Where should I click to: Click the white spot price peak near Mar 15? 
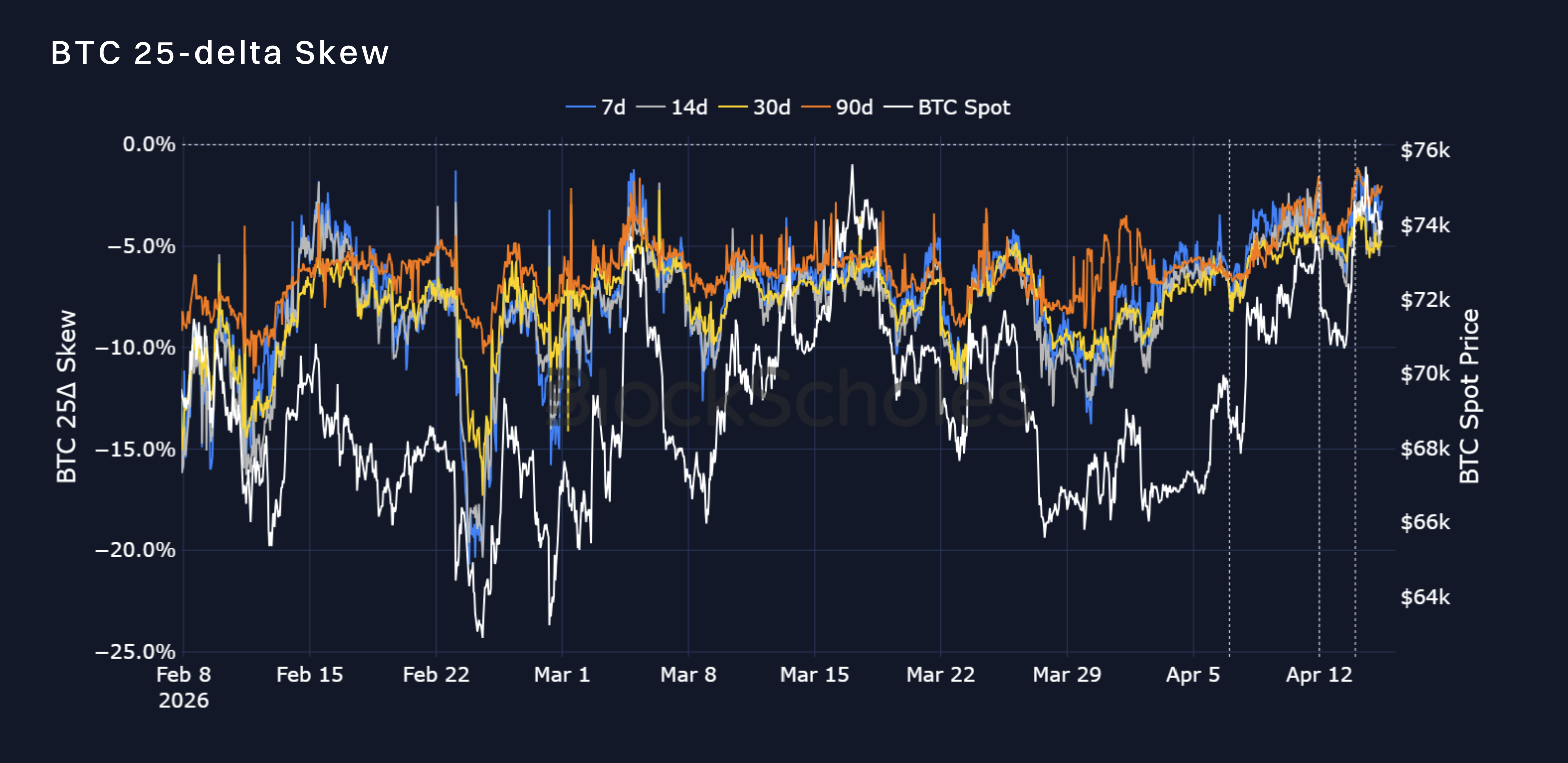point(852,164)
